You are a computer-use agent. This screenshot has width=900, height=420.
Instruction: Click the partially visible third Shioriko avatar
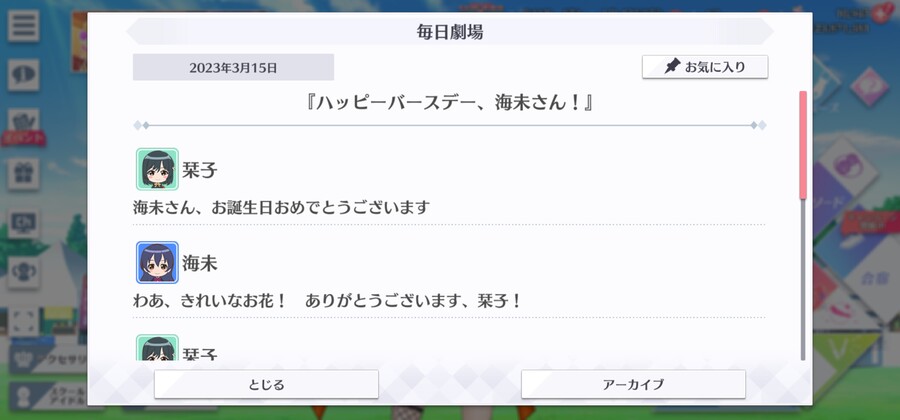[x=157, y=348]
